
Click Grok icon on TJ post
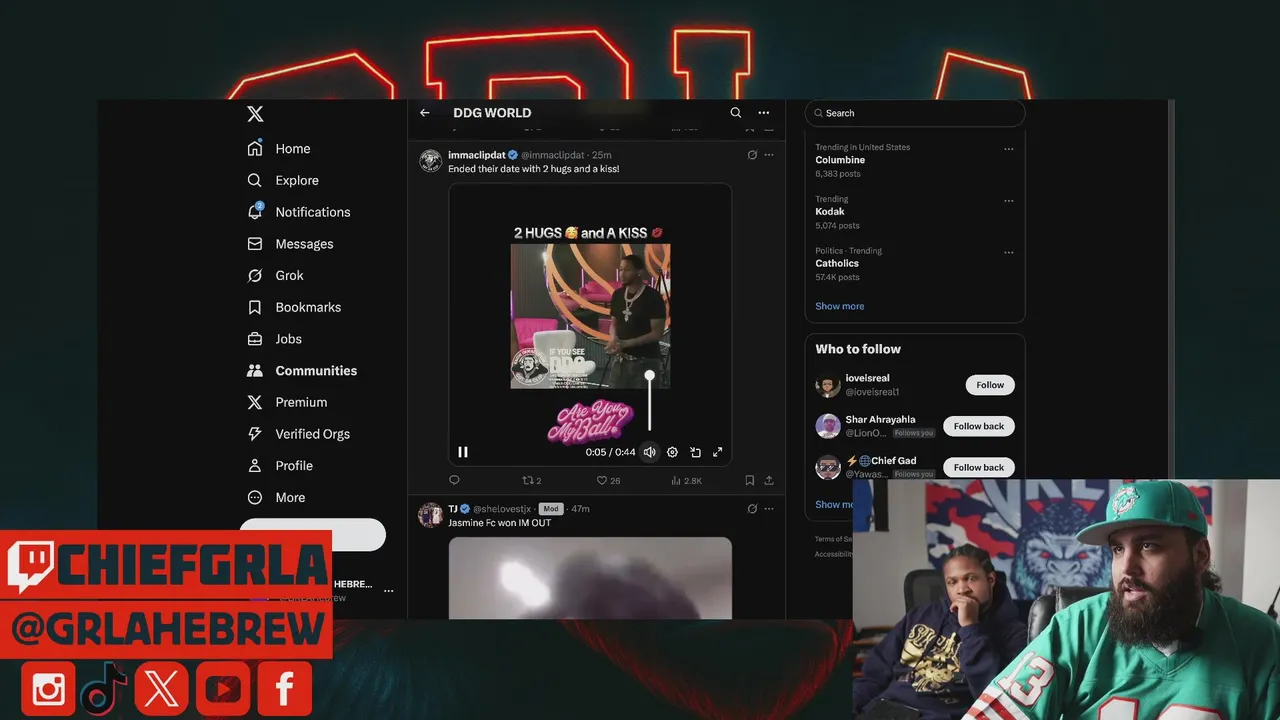[752, 509]
